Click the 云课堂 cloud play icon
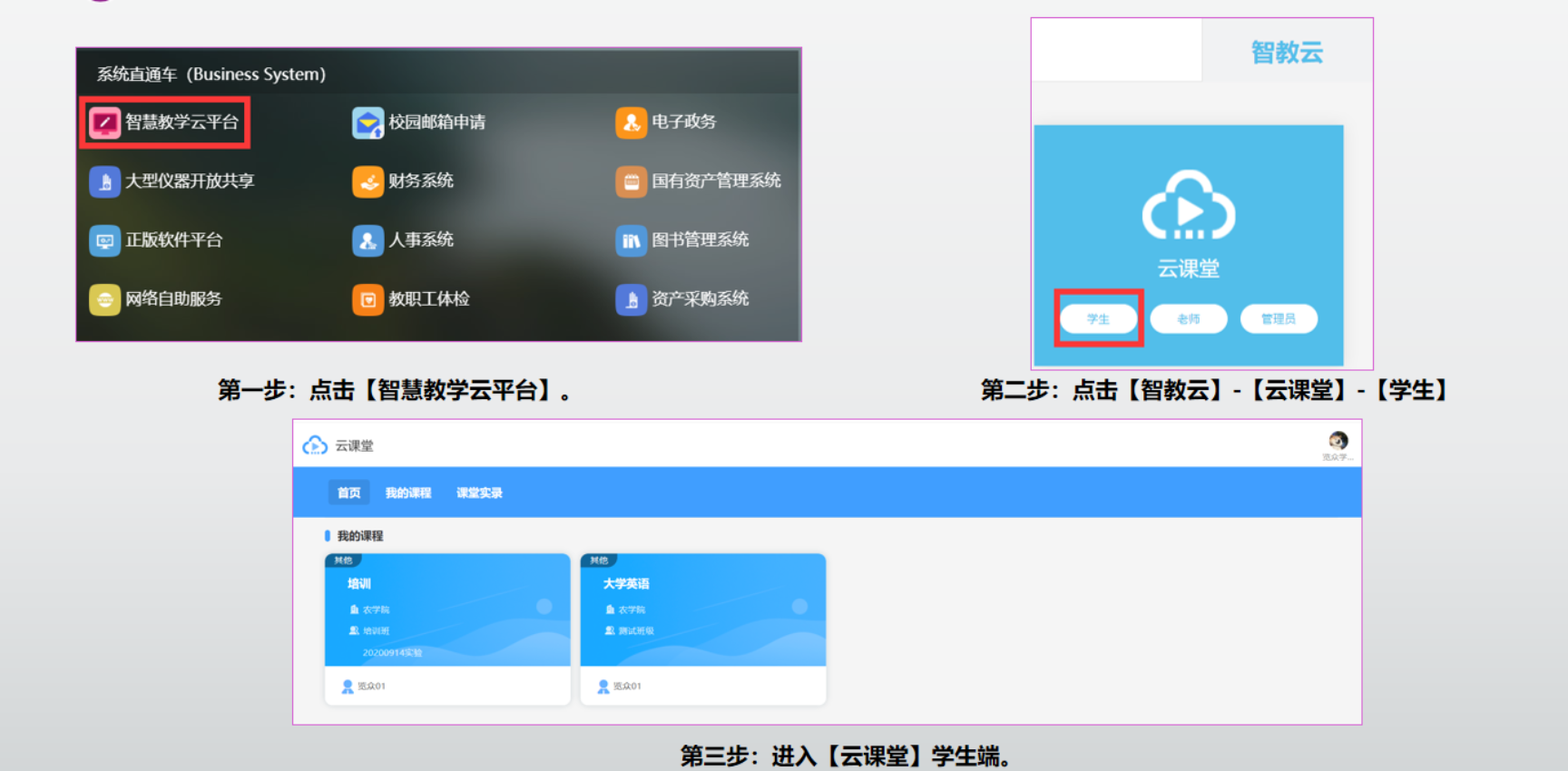 point(1188,207)
